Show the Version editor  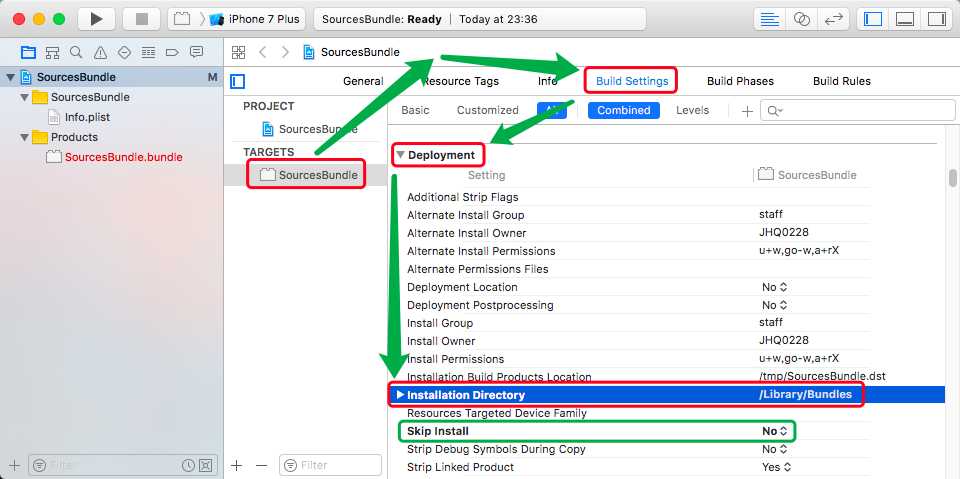tap(833, 19)
